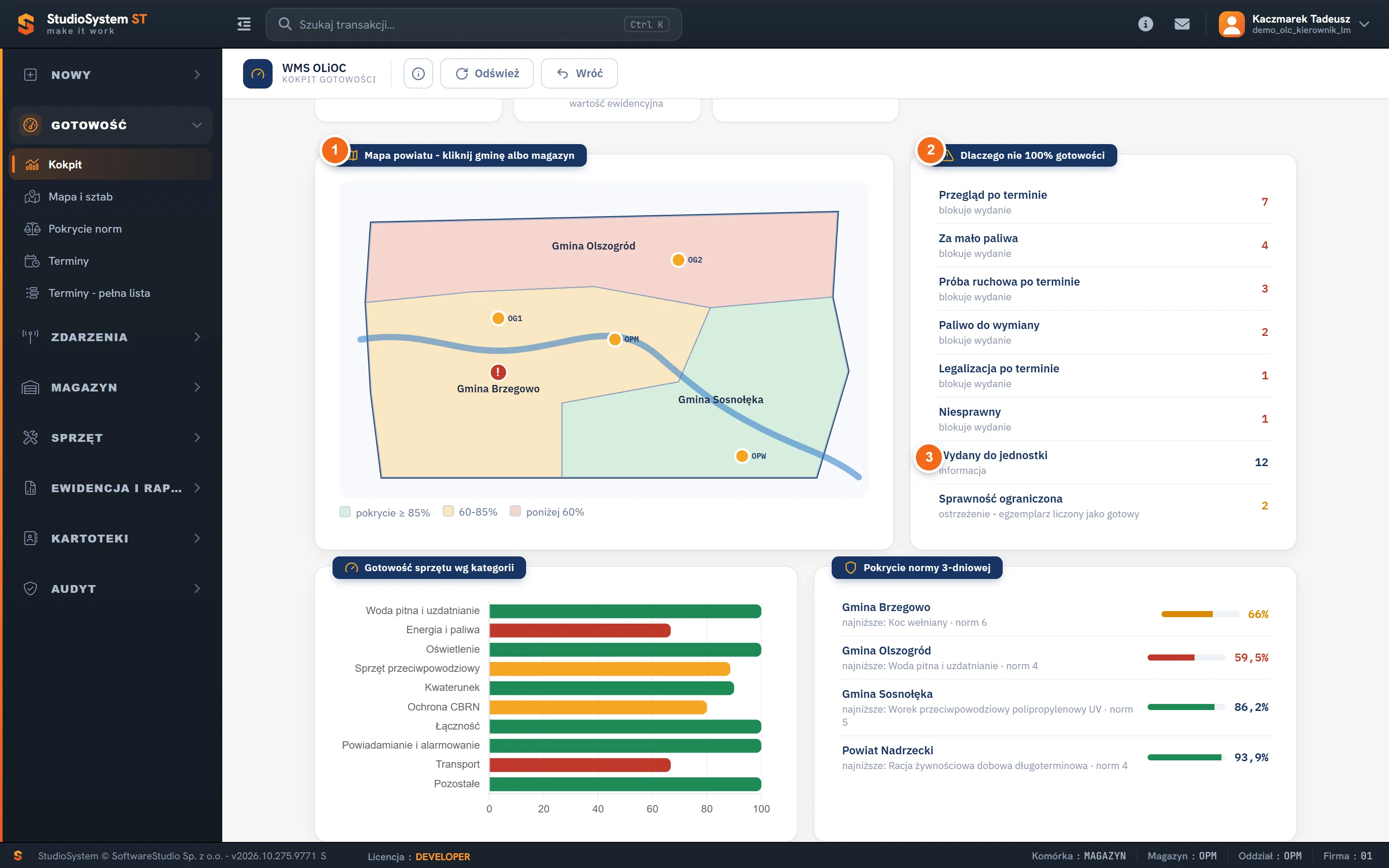Open Mapa i sztab in the sidebar

[111, 197]
